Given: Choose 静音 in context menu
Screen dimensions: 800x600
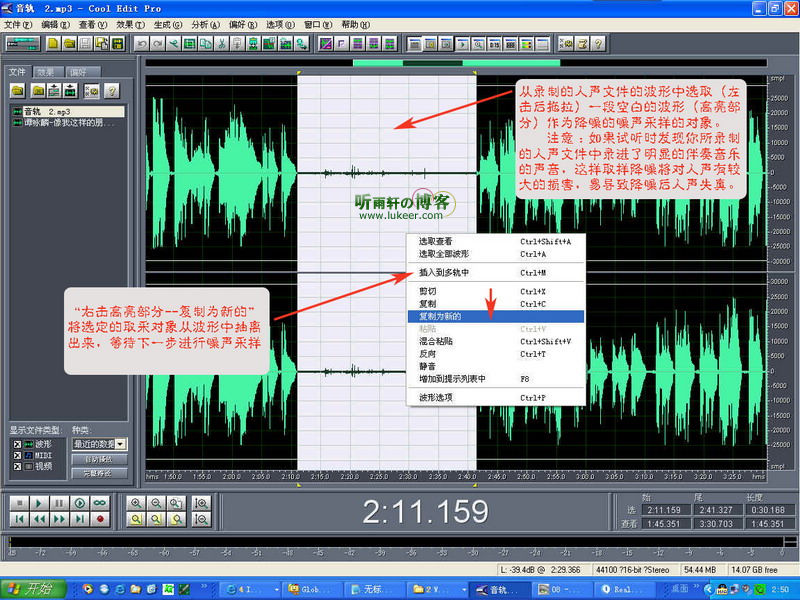Looking at the screenshot, I should coord(495,366).
